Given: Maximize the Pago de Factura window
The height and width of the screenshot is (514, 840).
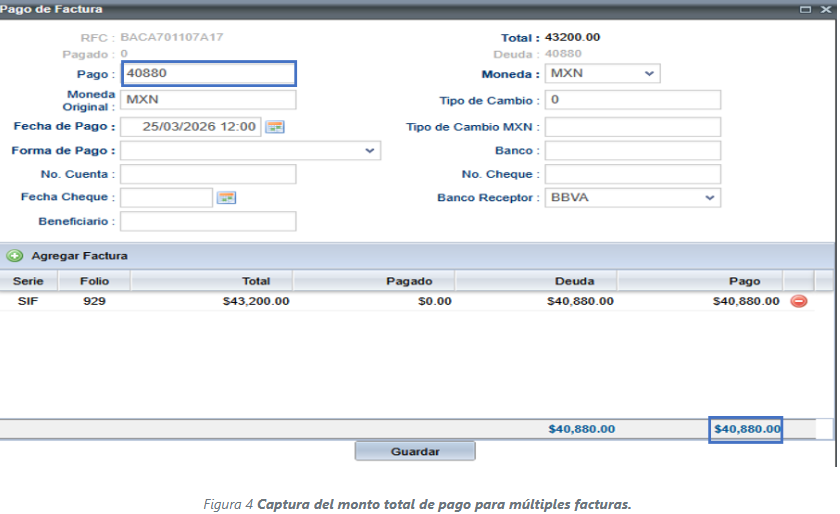Looking at the screenshot, I should 807,7.
